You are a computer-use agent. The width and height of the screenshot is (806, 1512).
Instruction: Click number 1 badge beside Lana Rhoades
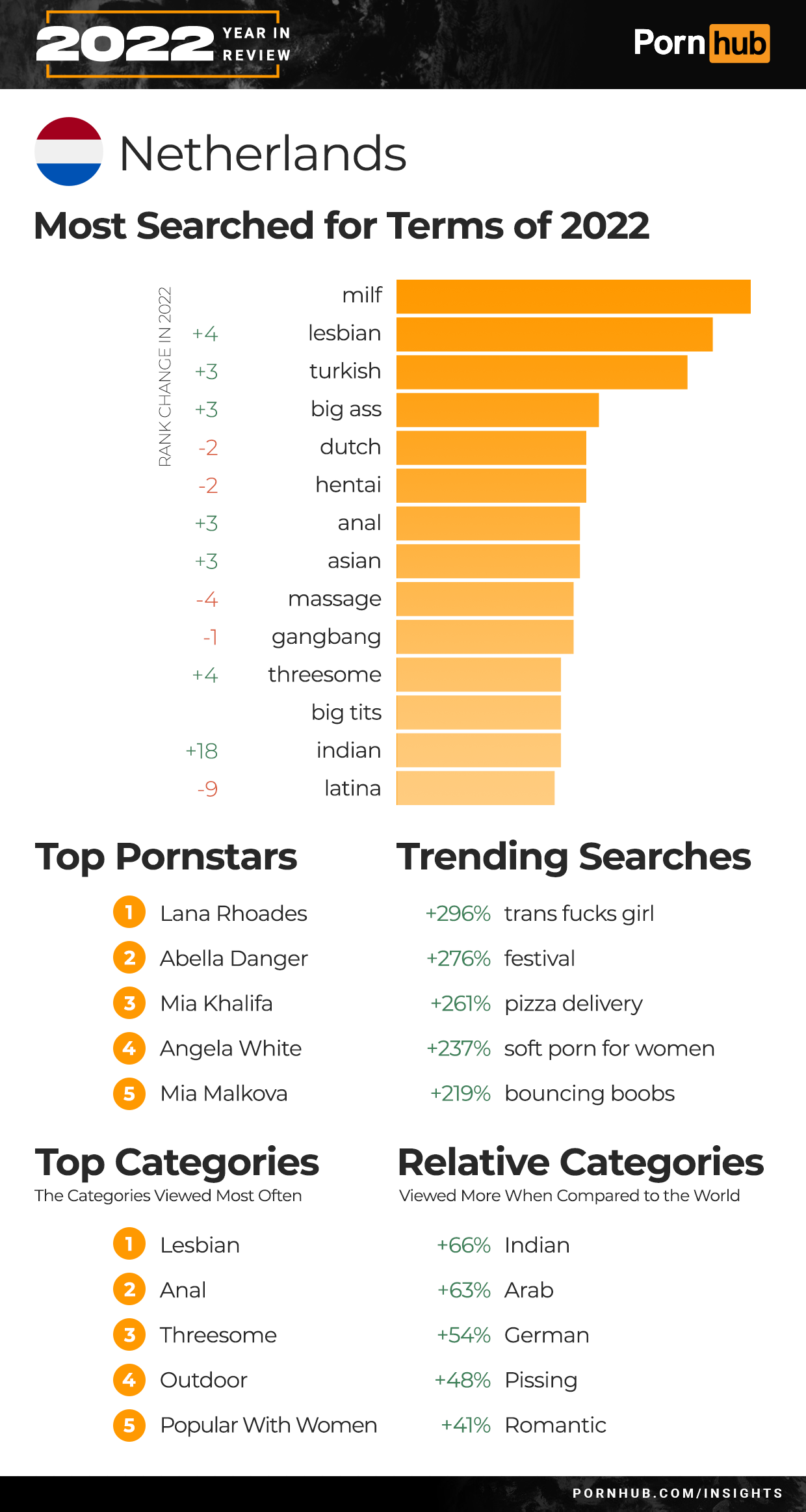point(129,912)
